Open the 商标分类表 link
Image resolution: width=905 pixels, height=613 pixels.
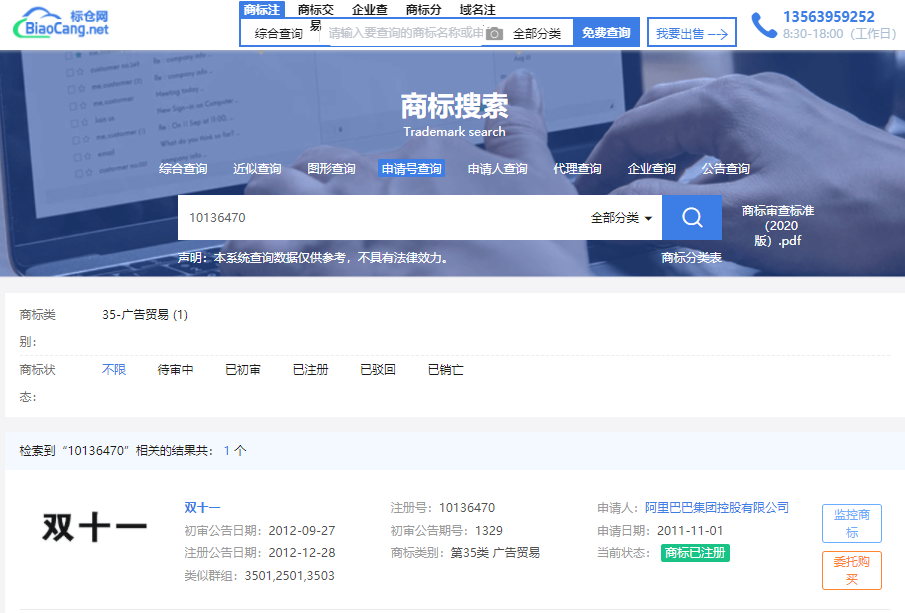coord(691,257)
